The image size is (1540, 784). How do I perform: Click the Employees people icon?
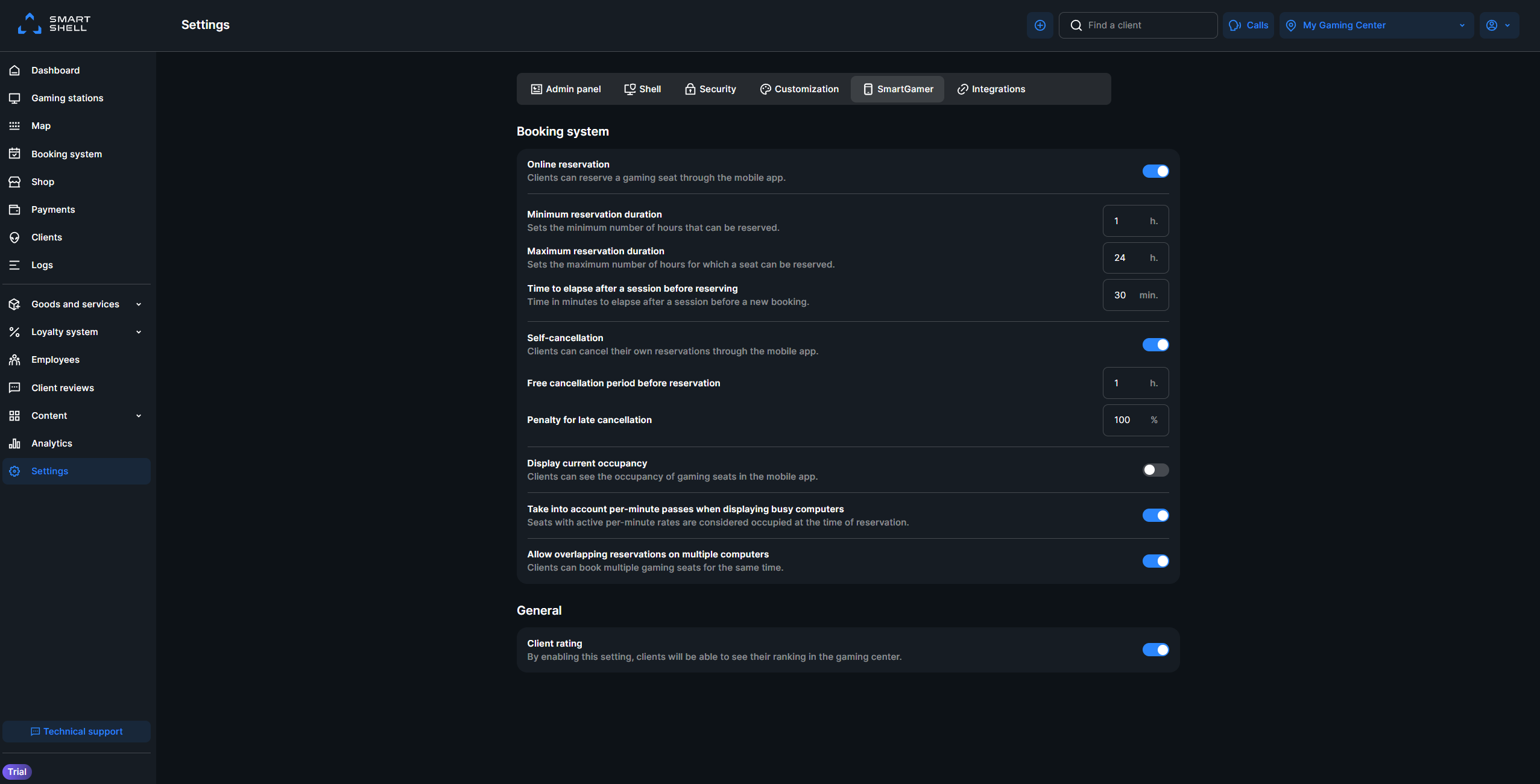(14, 360)
